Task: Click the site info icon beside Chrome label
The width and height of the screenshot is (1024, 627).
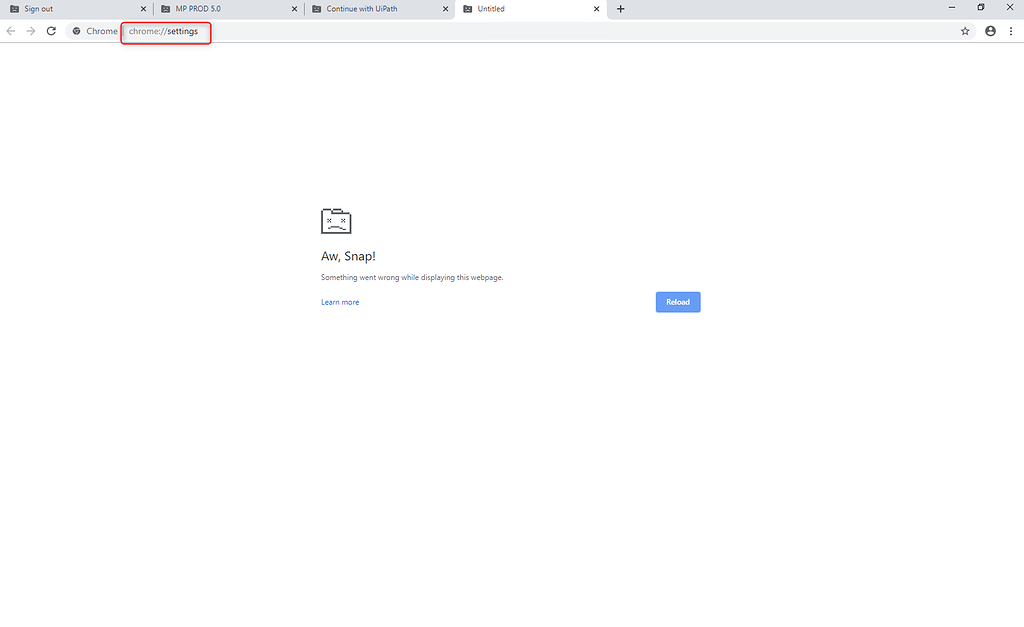Action: 76,31
